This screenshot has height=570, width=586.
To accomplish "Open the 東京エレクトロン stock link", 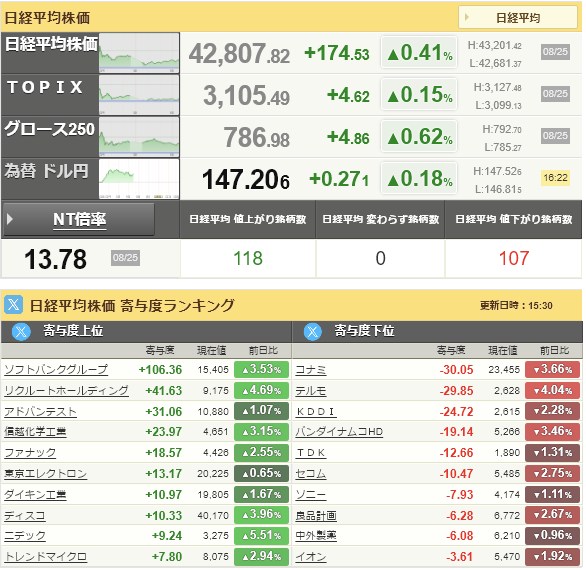I will point(45,474).
